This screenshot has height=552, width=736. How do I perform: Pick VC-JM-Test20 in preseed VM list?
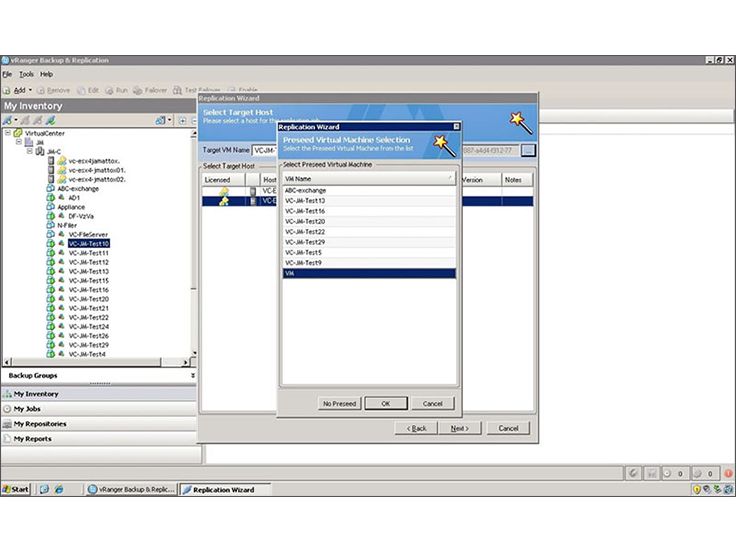pos(369,222)
